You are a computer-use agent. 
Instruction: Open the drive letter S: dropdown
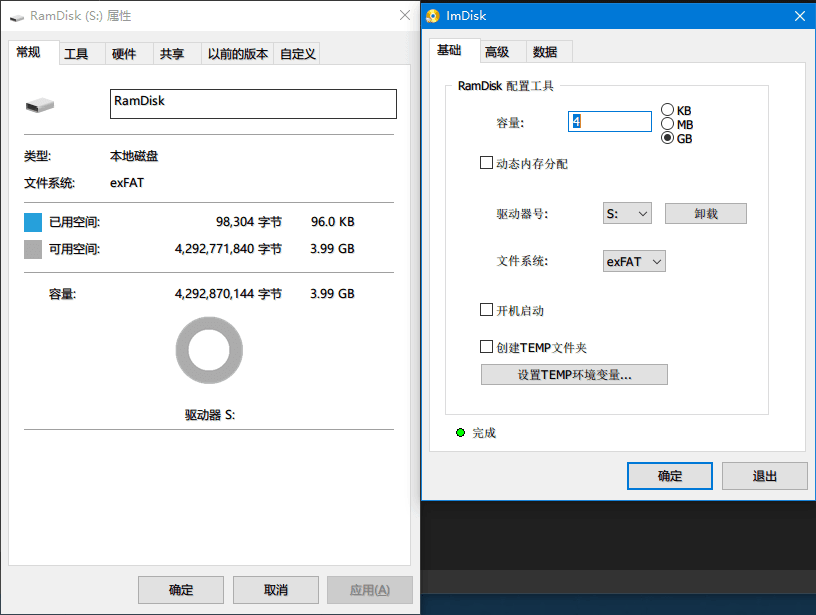coord(627,213)
